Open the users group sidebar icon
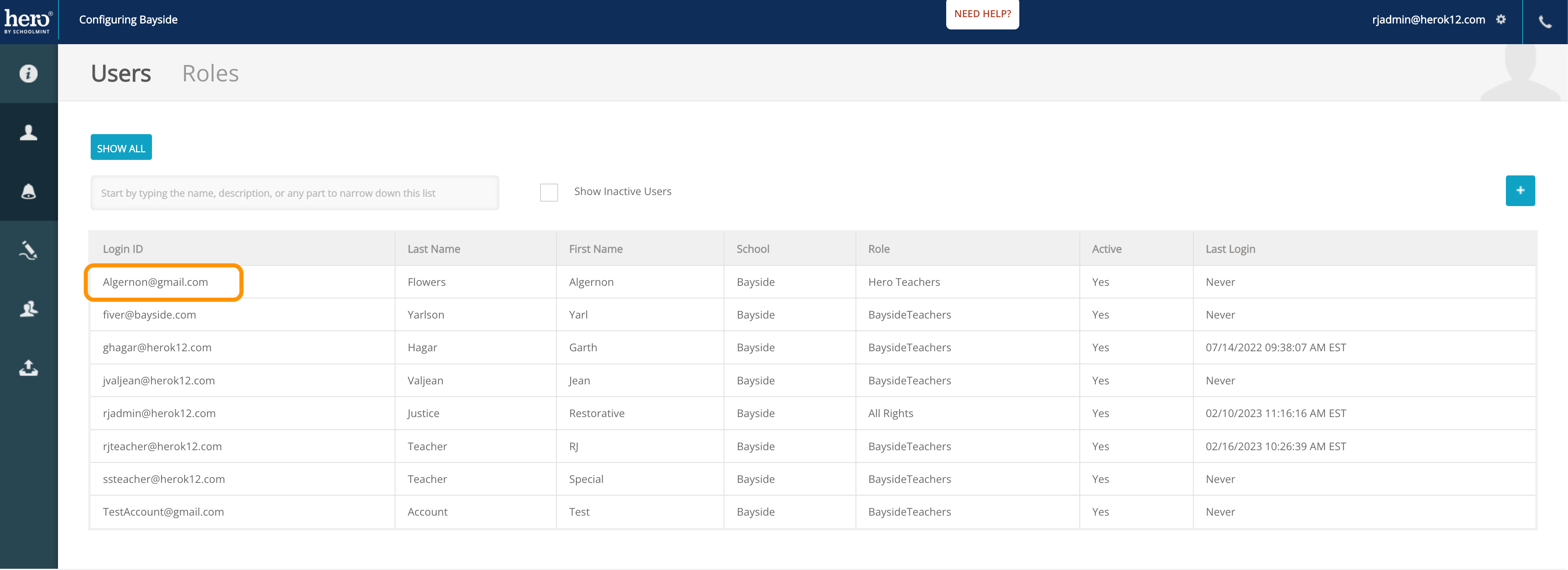This screenshot has height=570, width=1568. point(29,310)
